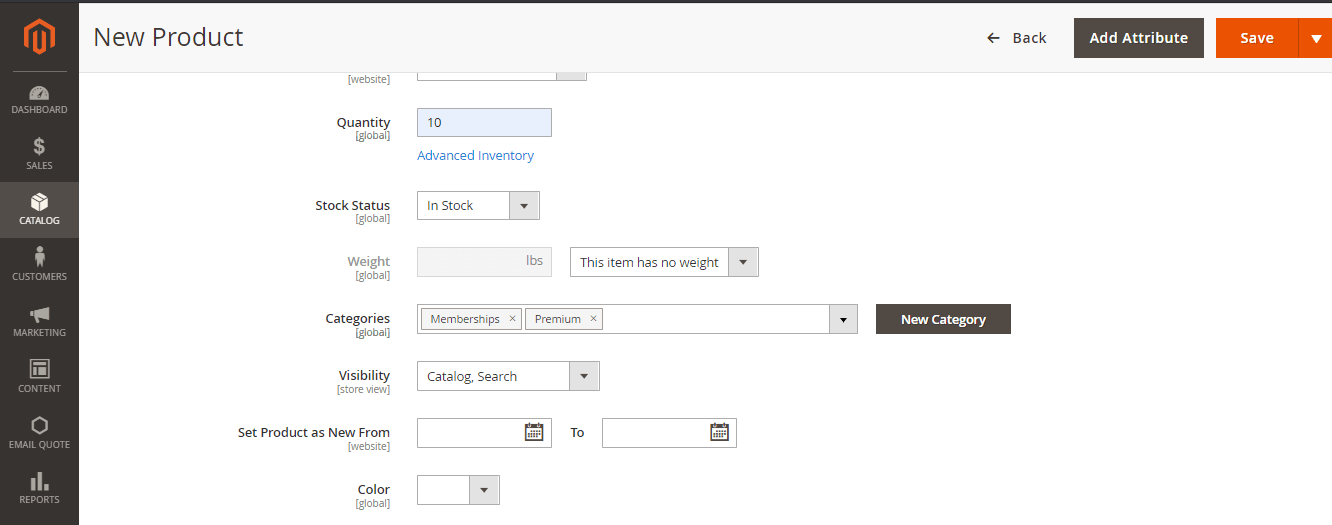The image size is (1332, 525).
Task: Click the Visibility label
Action: [364, 375]
